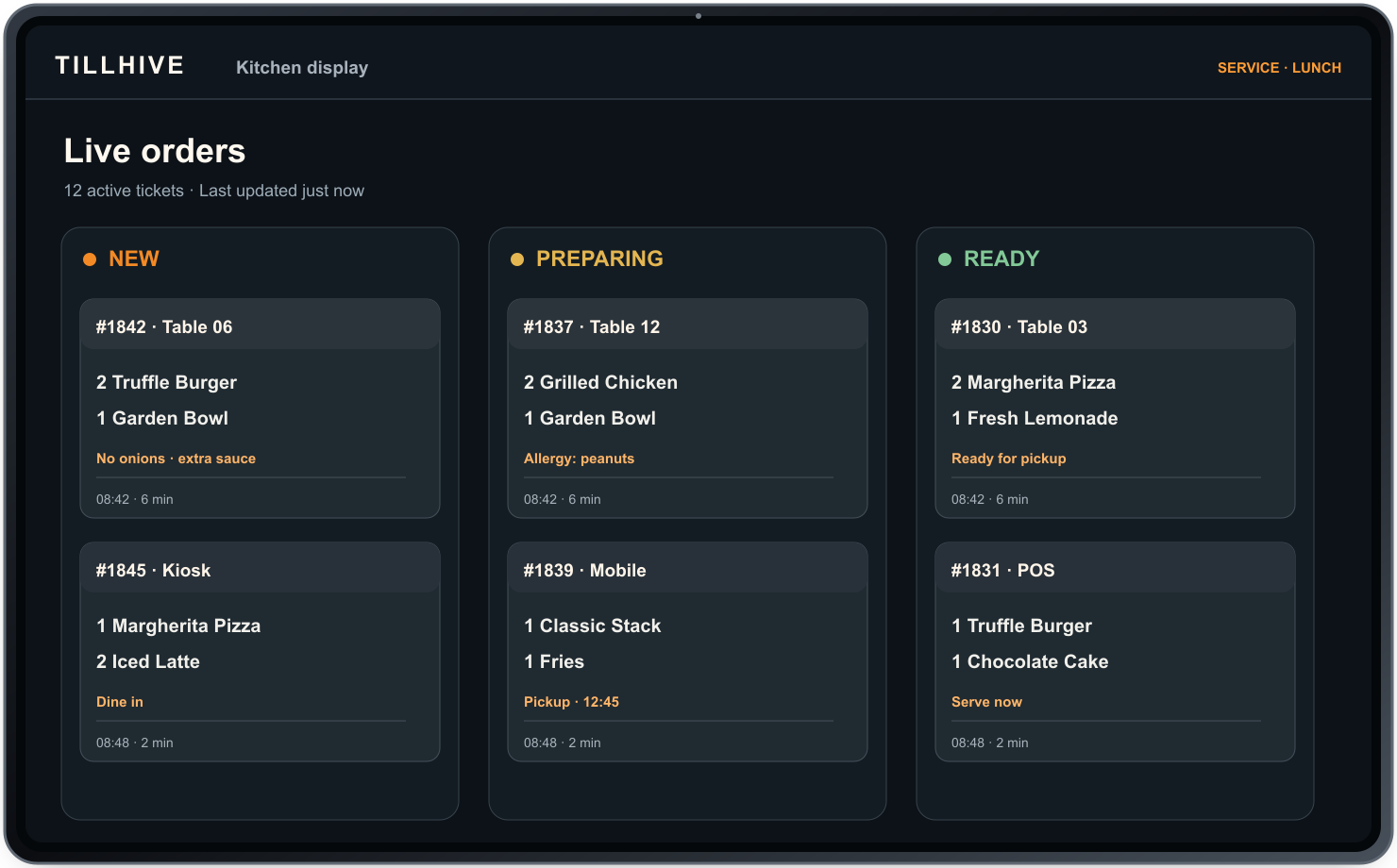Click 2 Iced Latte item

[x=148, y=661]
